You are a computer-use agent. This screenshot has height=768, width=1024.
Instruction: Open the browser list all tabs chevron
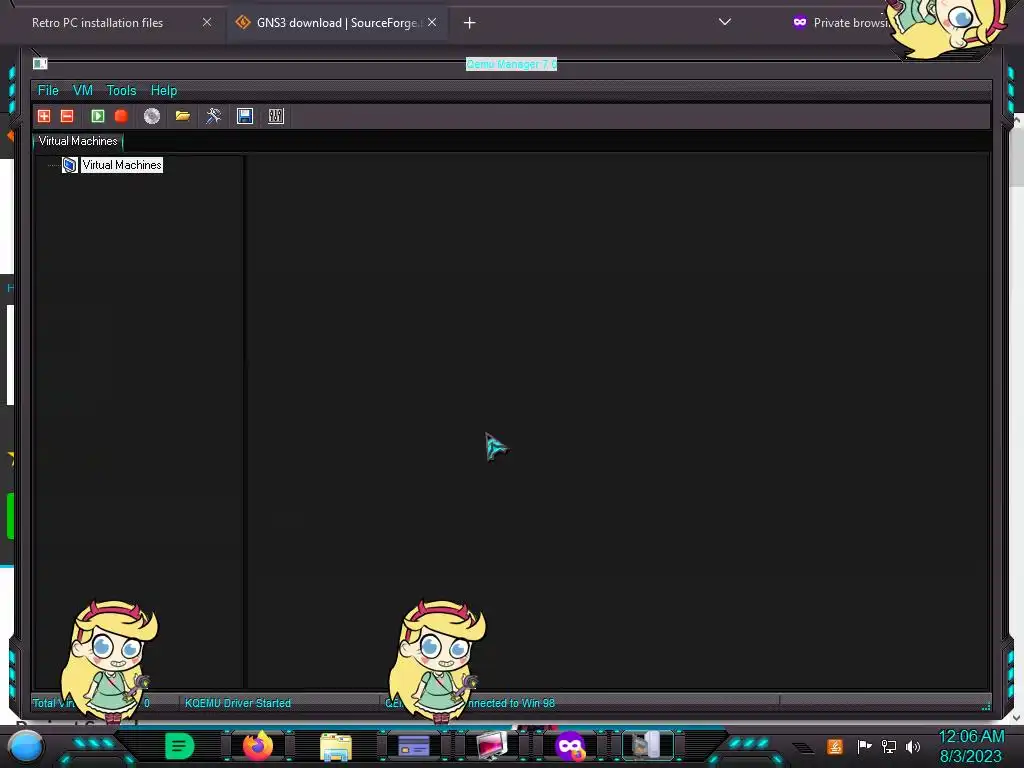coord(725,22)
